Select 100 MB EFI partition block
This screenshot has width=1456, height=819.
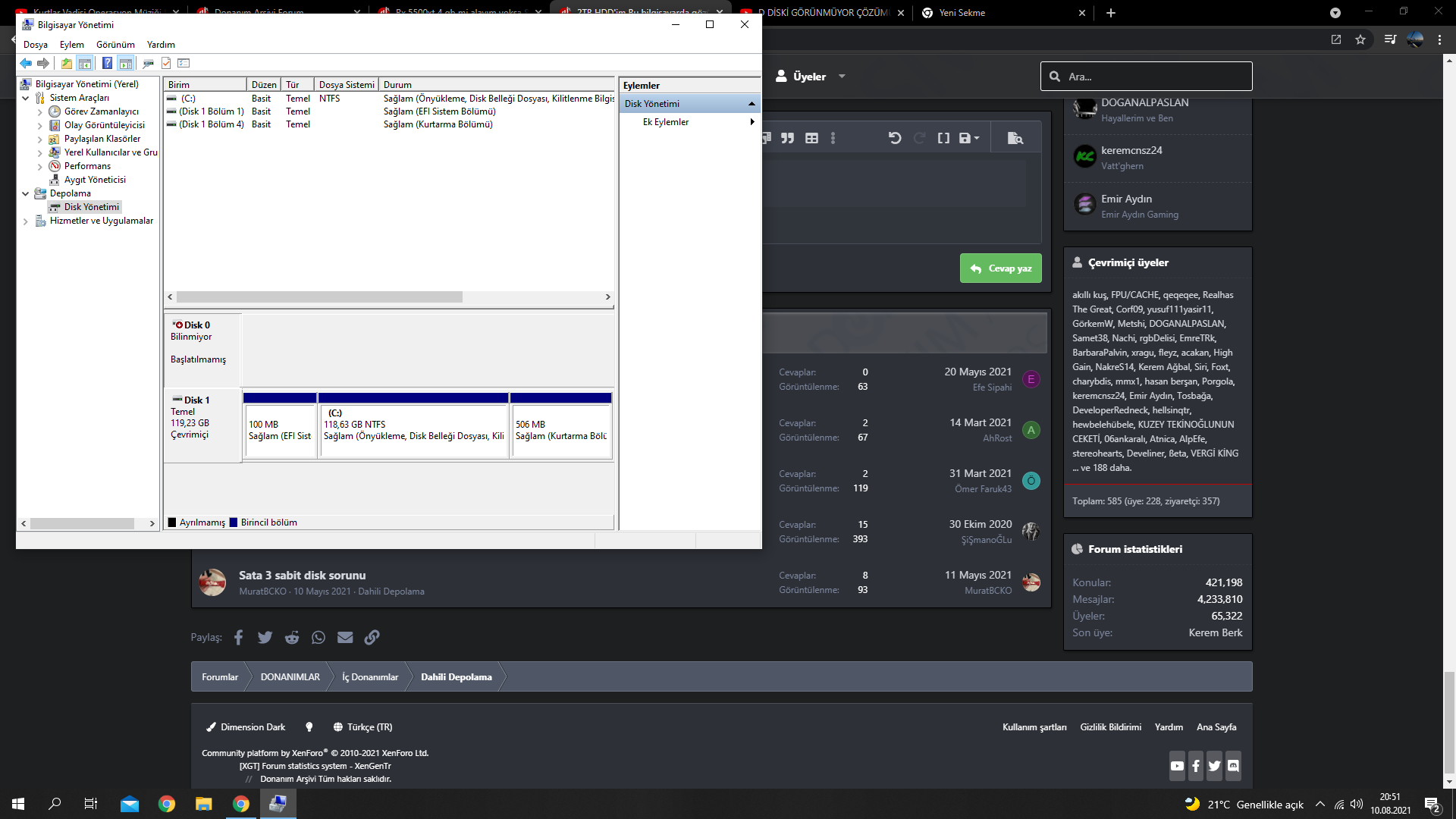tap(280, 429)
